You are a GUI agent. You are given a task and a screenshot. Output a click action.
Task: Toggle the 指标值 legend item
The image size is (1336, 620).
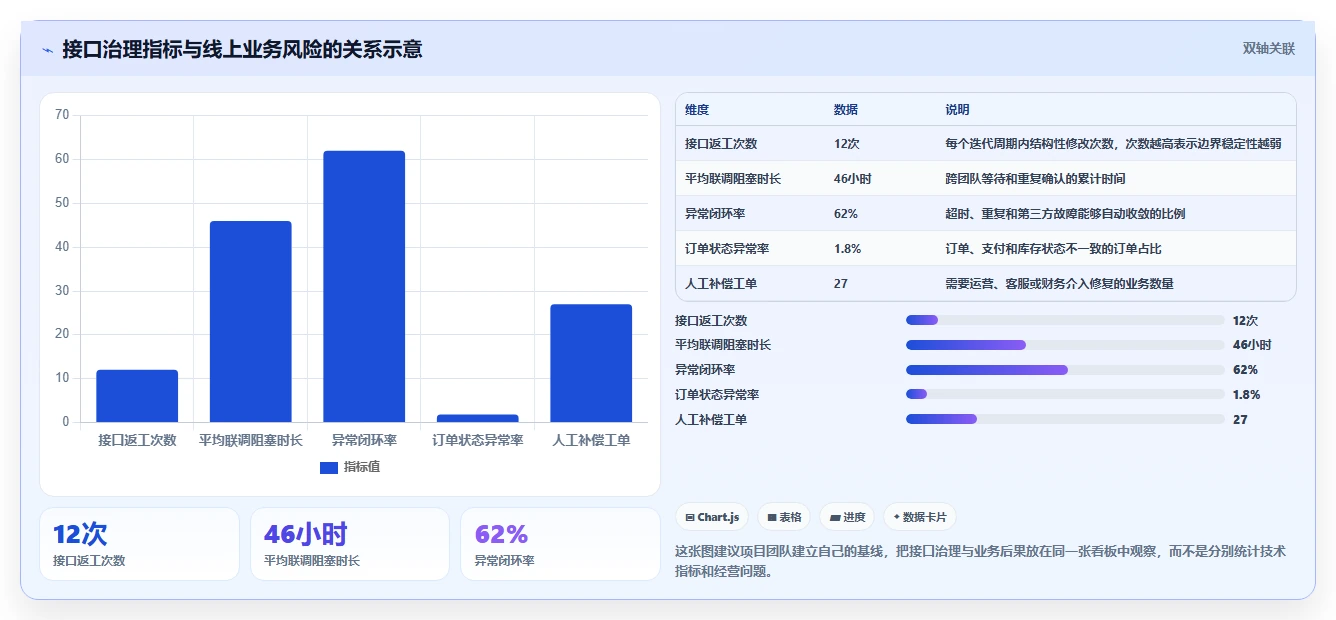(349, 467)
